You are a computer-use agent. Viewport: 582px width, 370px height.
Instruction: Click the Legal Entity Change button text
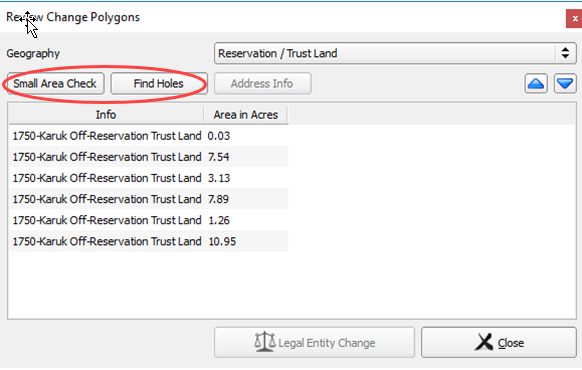pos(327,343)
